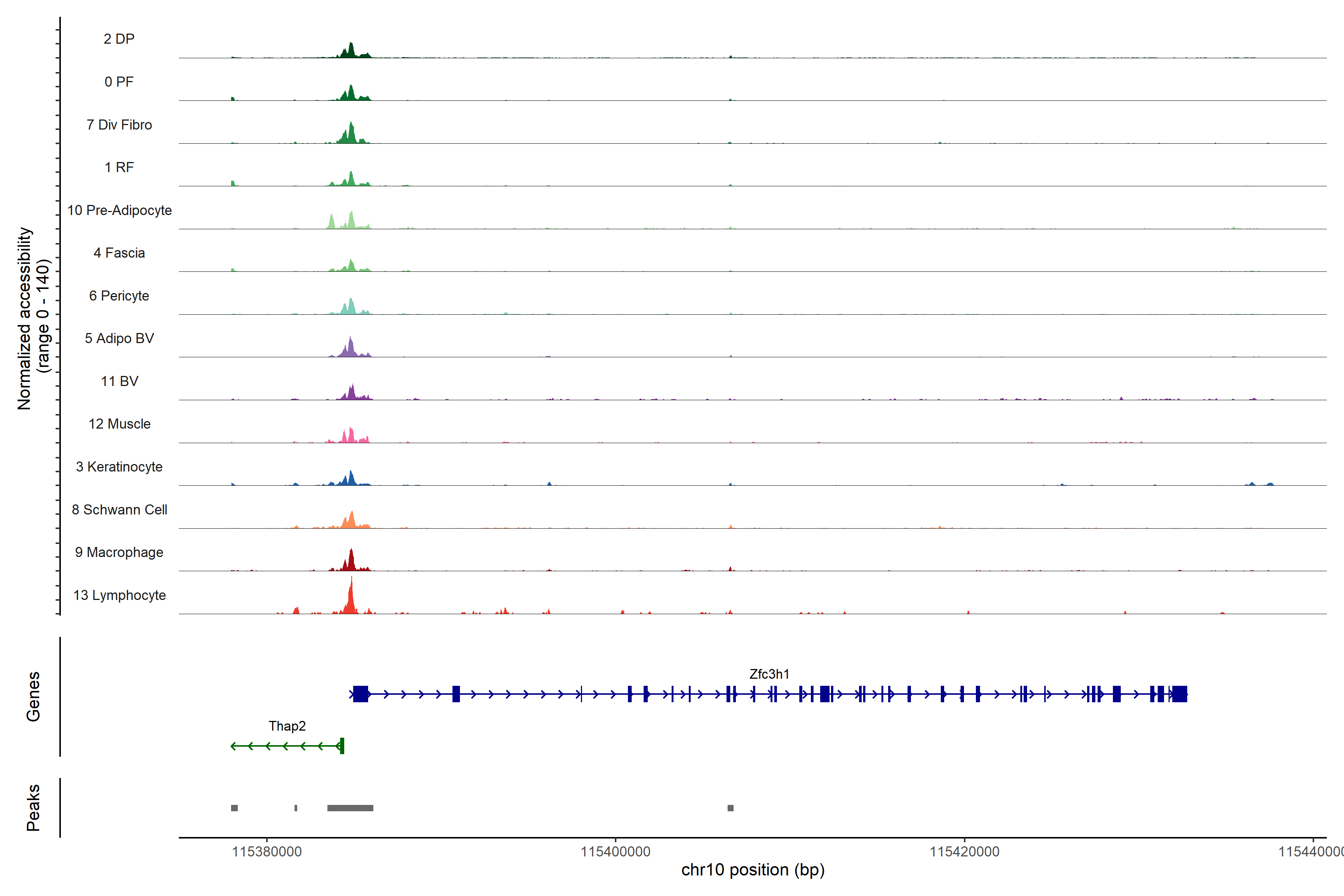Click the Peaks panel label
Viewport: 1344px width, 896px height.
coord(33,808)
